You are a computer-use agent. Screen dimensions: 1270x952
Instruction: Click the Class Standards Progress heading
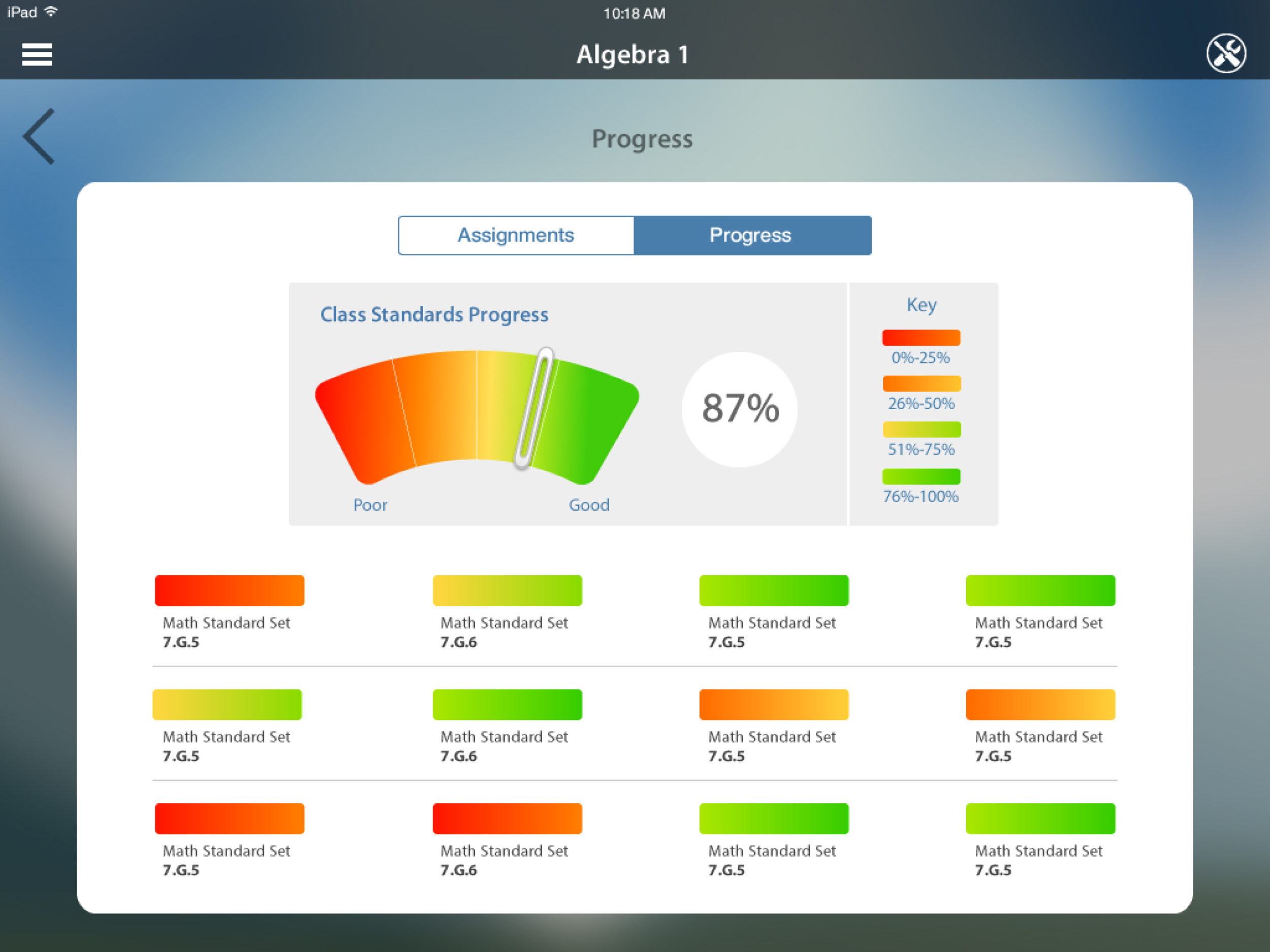(434, 314)
